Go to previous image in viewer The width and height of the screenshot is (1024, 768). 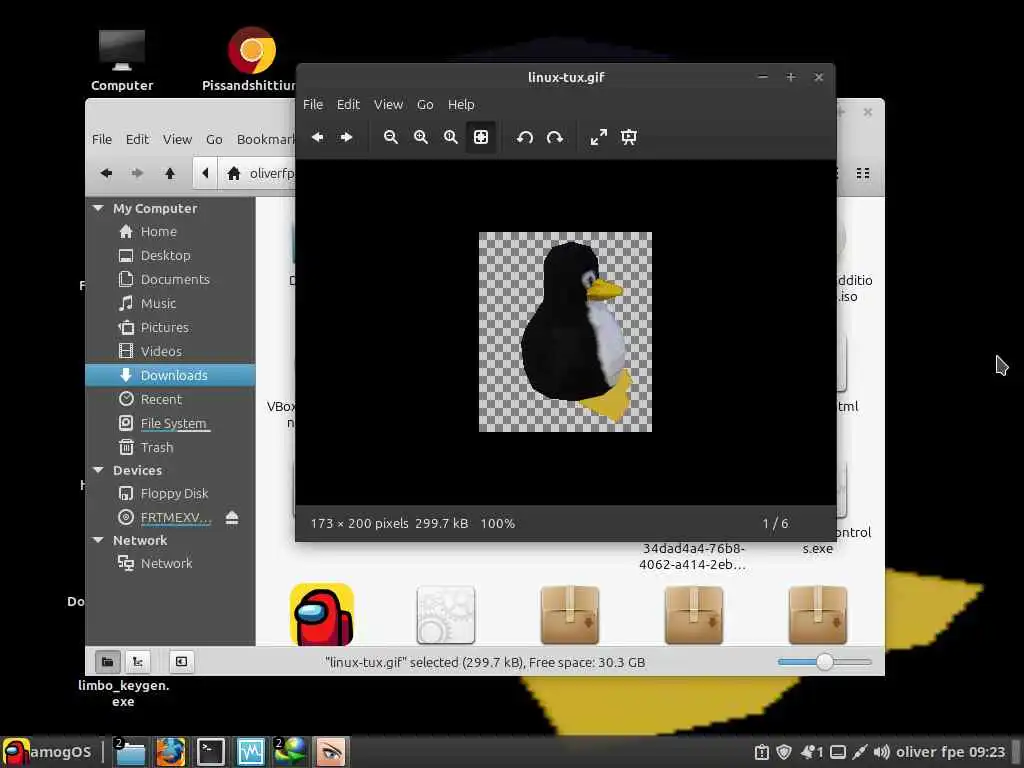(x=318, y=137)
